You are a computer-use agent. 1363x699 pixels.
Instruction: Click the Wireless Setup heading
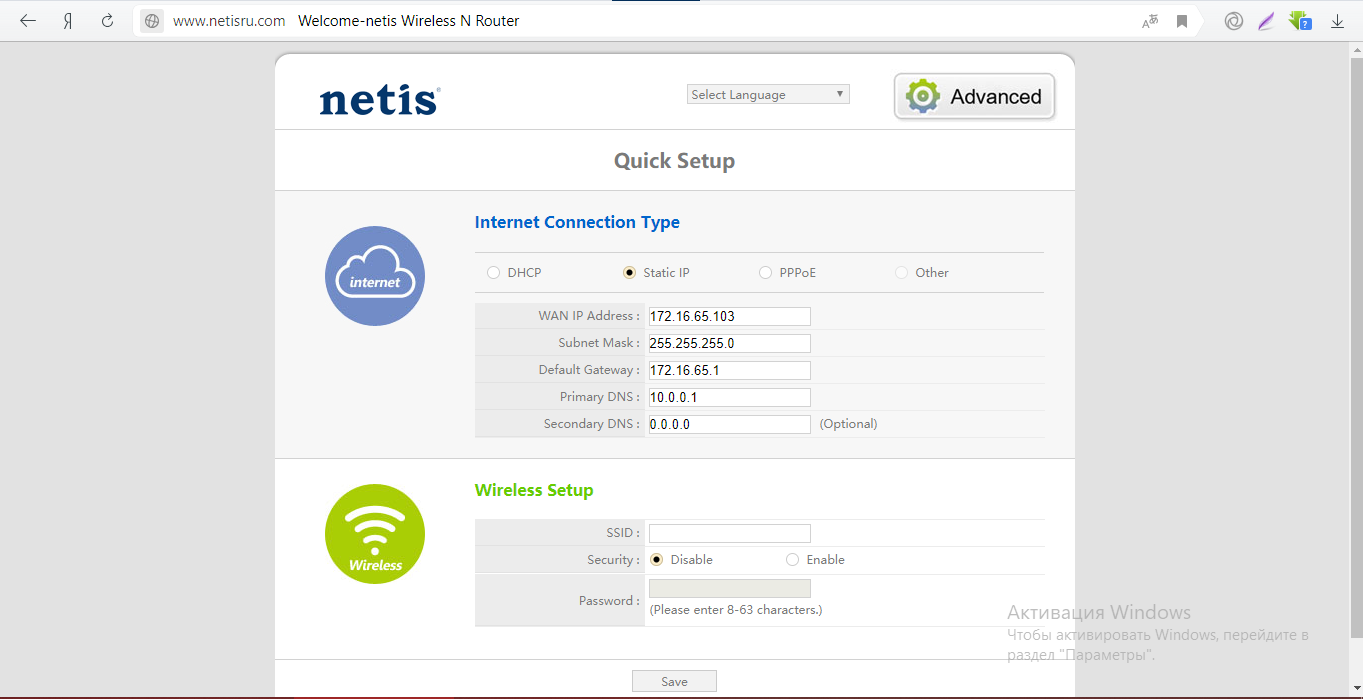point(534,490)
